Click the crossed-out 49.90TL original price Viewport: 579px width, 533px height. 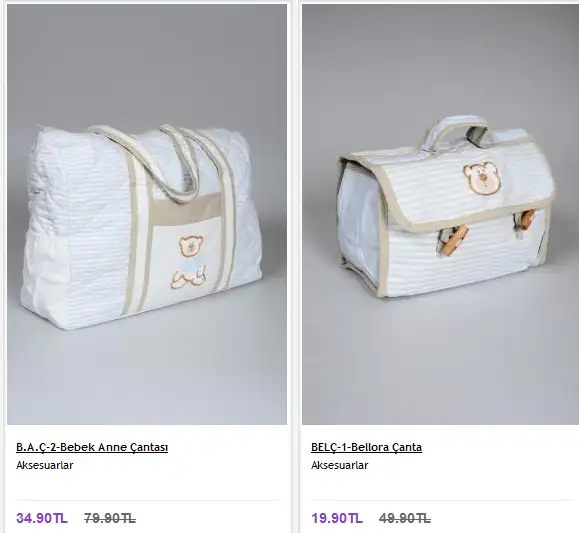pos(405,518)
